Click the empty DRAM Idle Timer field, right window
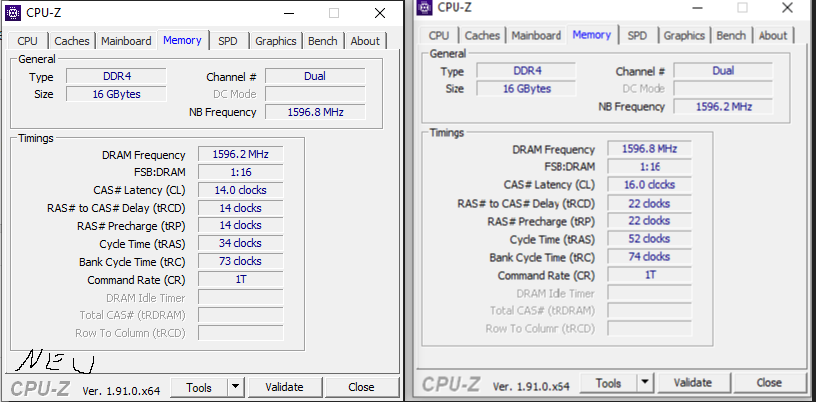Screen dimensions: 816x402 pyautogui.click(x=649, y=293)
